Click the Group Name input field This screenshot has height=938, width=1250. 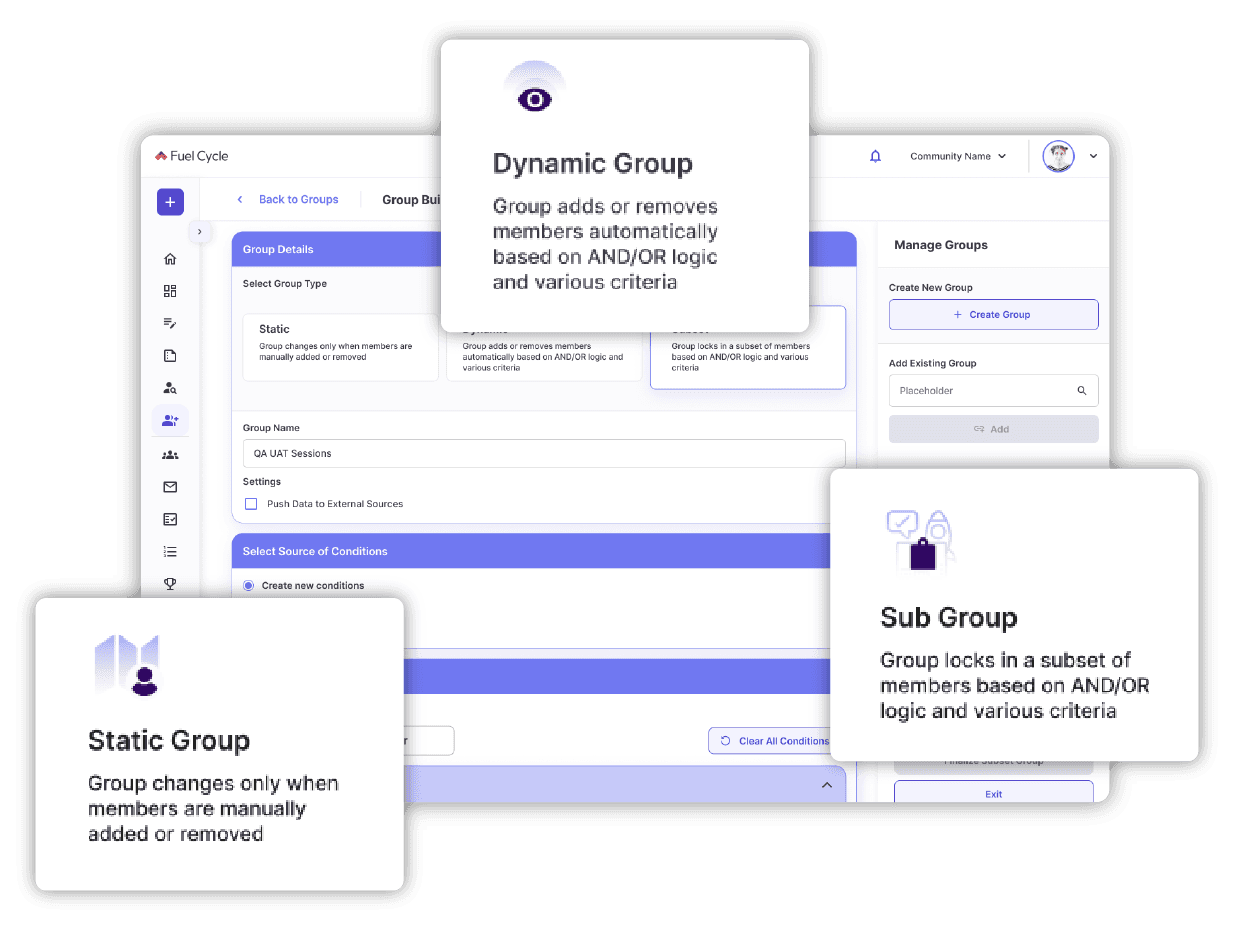click(543, 453)
